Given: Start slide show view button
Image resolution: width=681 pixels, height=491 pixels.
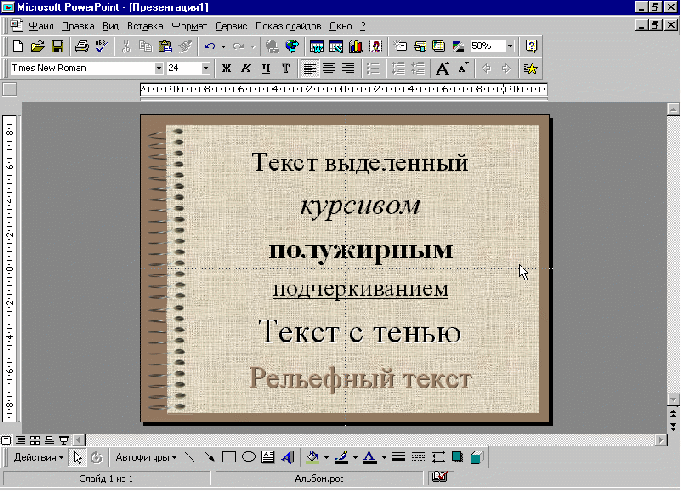Looking at the screenshot, I should point(64,440).
